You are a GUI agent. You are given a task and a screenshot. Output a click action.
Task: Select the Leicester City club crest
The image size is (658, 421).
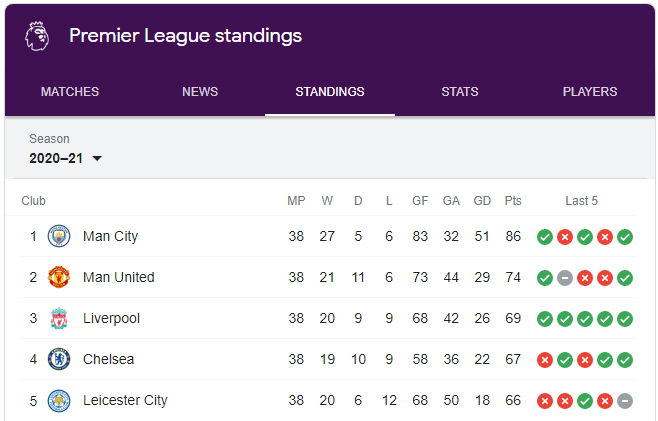point(59,400)
